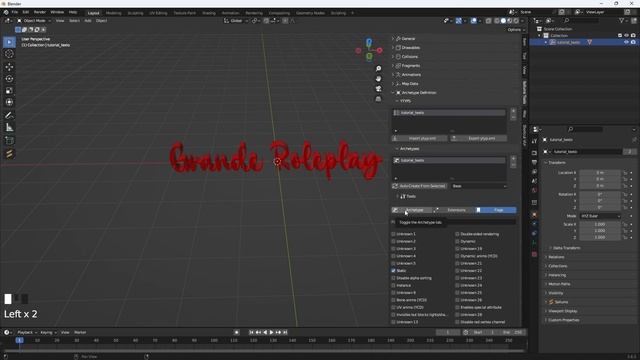Click the Import ytyp.xml button
Viewport: 640px width, 360px height.
[x=420, y=138]
